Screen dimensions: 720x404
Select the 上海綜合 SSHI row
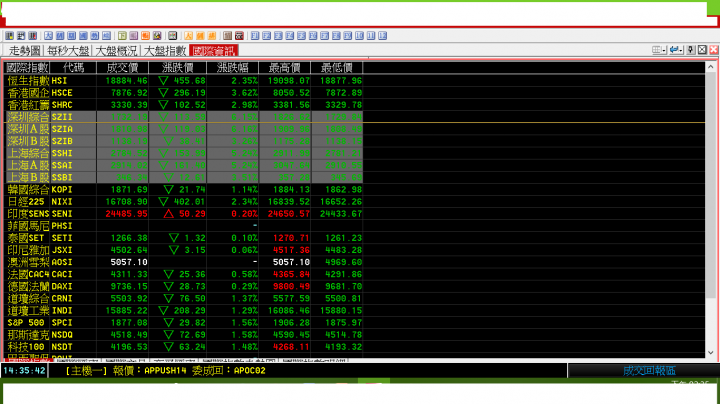pyautogui.click(x=184, y=153)
